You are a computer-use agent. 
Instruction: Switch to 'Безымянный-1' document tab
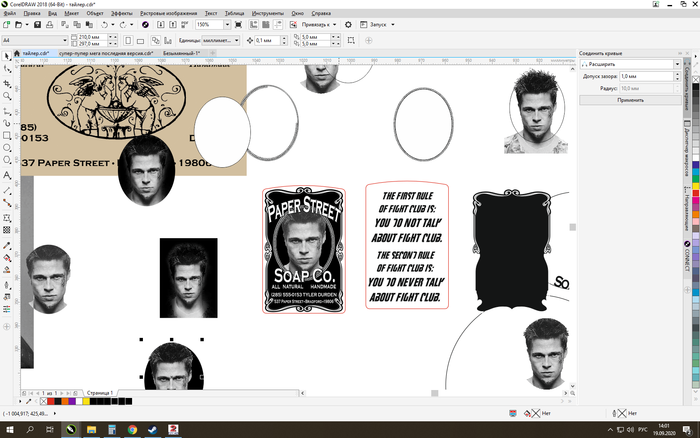(x=181, y=53)
